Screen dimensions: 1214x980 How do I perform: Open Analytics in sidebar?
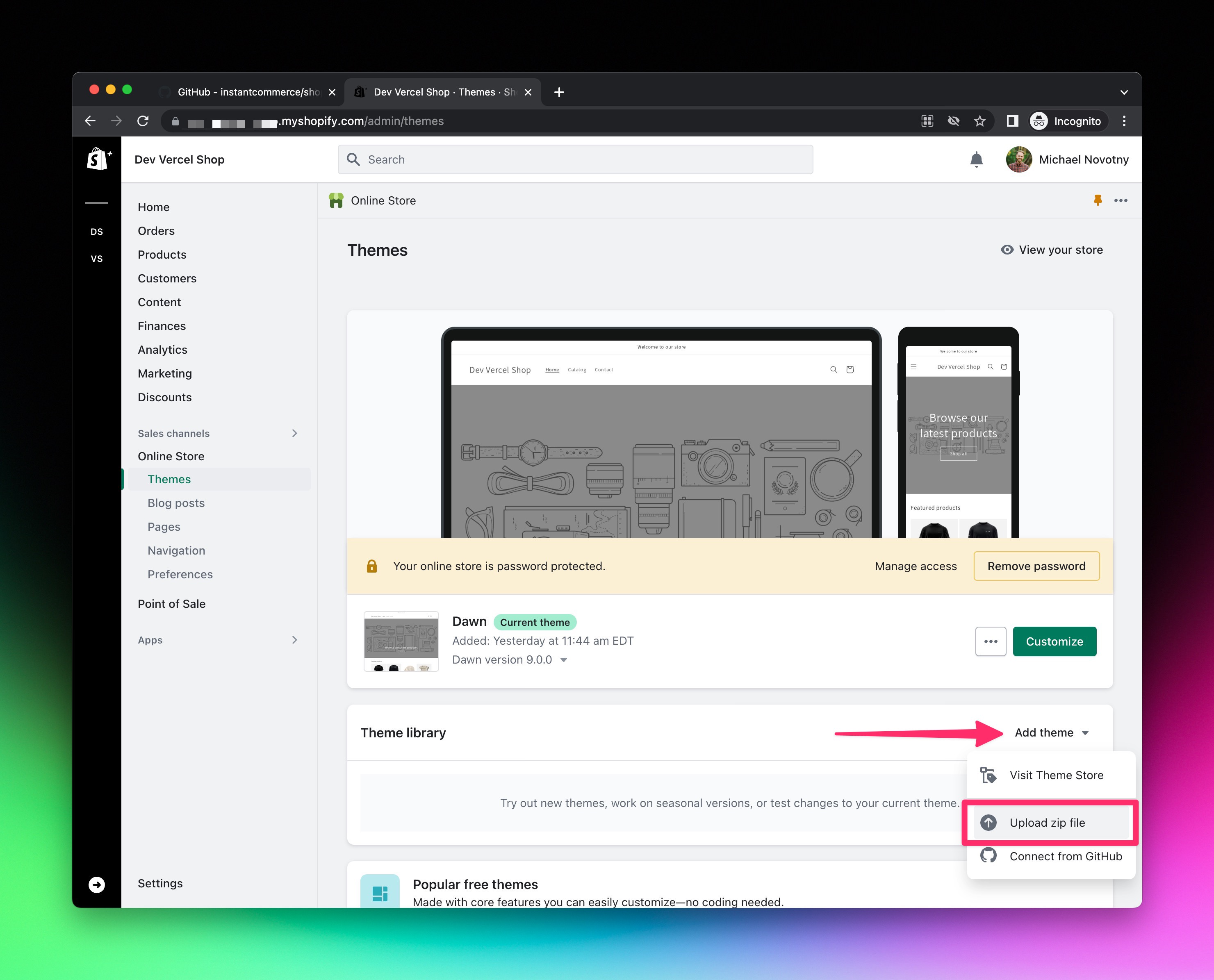pyautogui.click(x=163, y=350)
